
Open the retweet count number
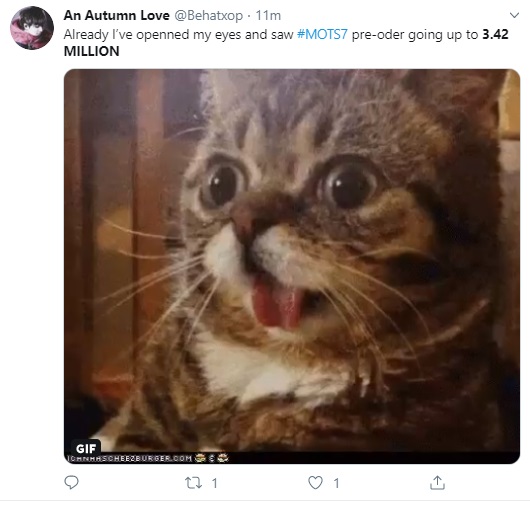click(x=215, y=483)
